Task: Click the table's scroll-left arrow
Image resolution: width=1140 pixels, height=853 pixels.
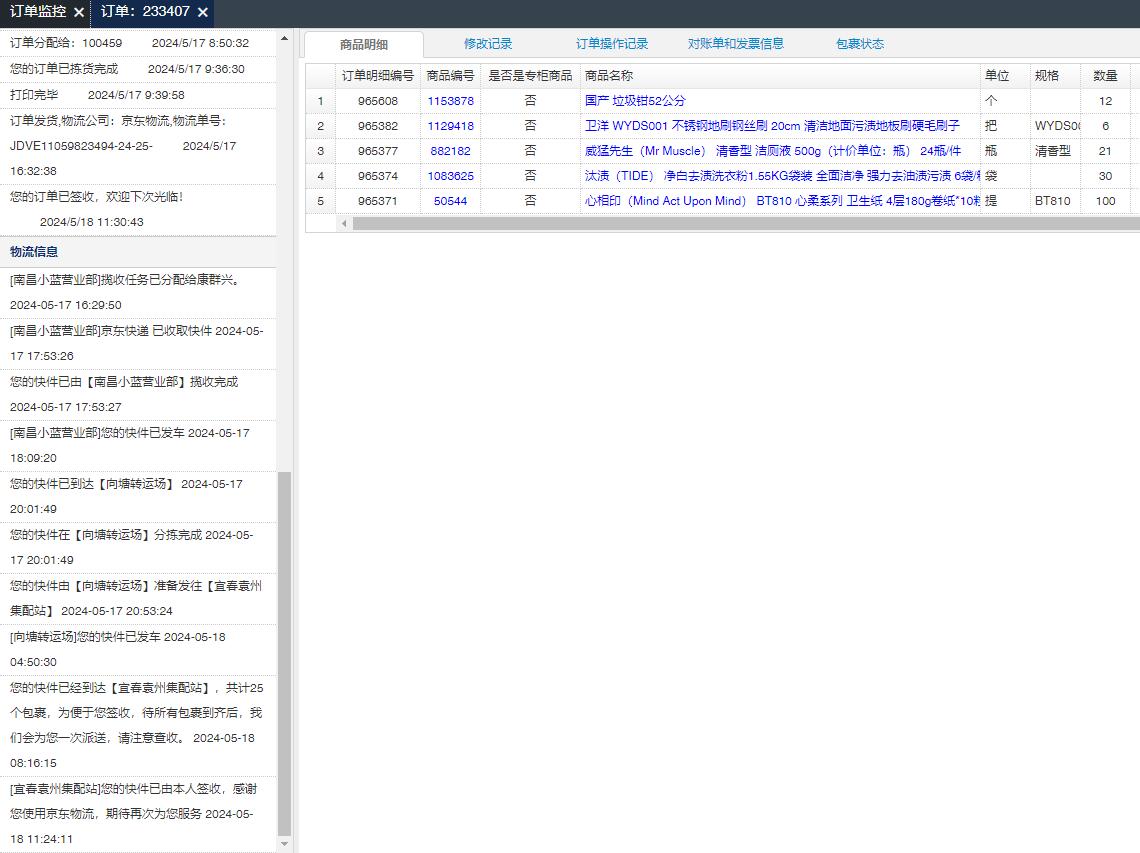Action: tap(344, 224)
